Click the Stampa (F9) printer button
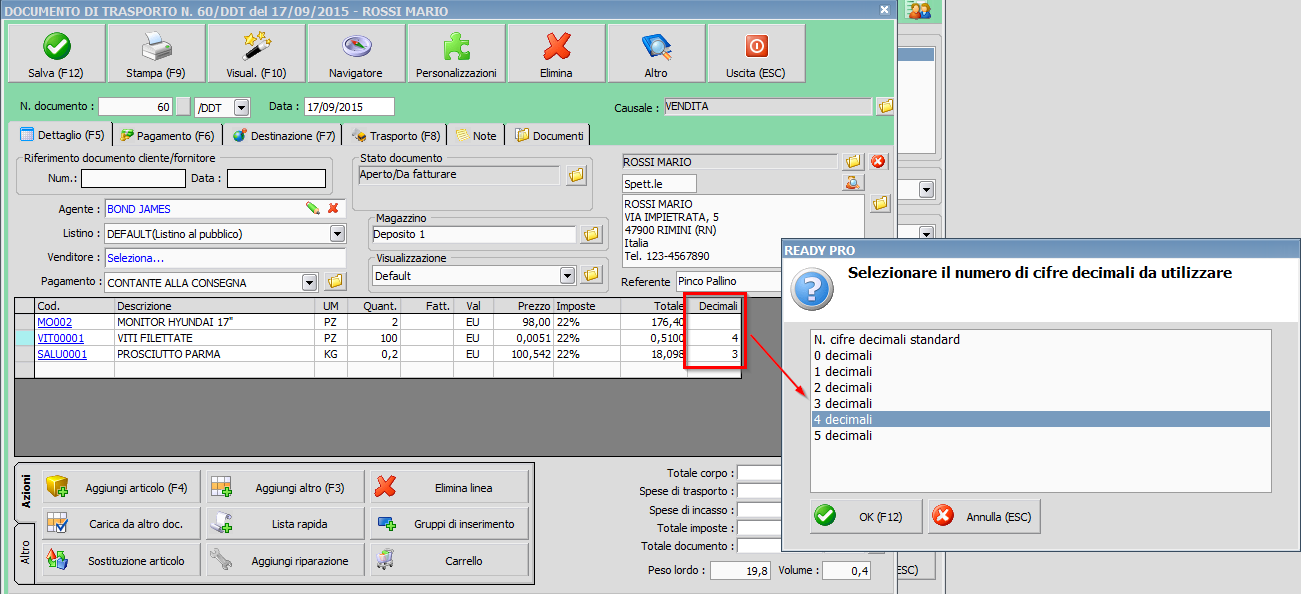The width and height of the screenshot is (1301, 594). coord(156,53)
